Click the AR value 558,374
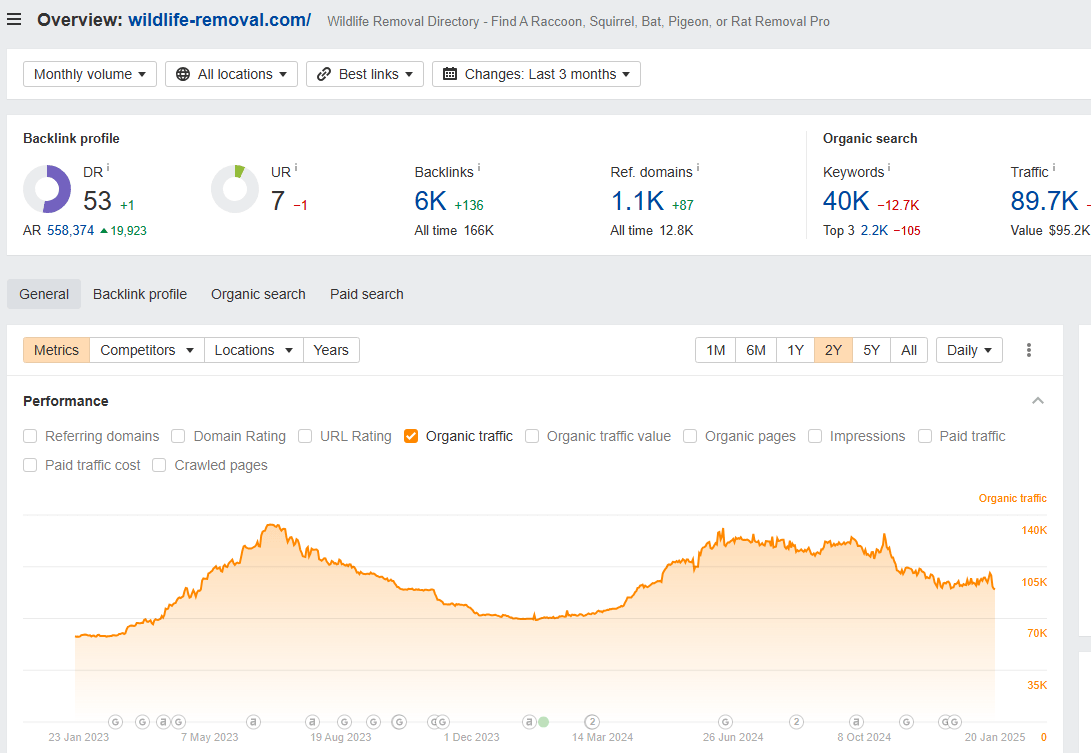1091x753 pixels. click(x=70, y=230)
